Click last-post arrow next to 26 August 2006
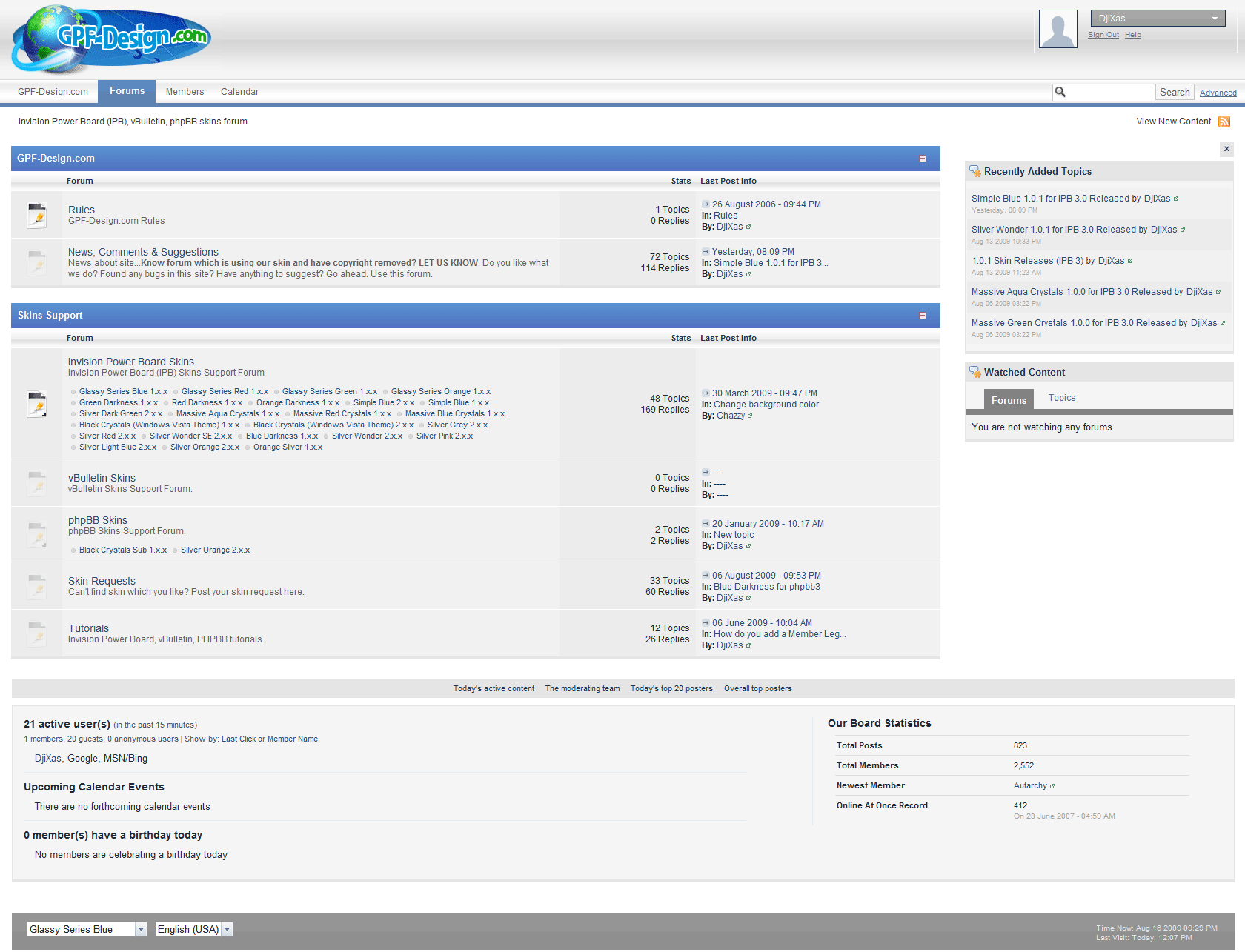Viewport: 1245px width, 952px height. pyautogui.click(x=705, y=204)
